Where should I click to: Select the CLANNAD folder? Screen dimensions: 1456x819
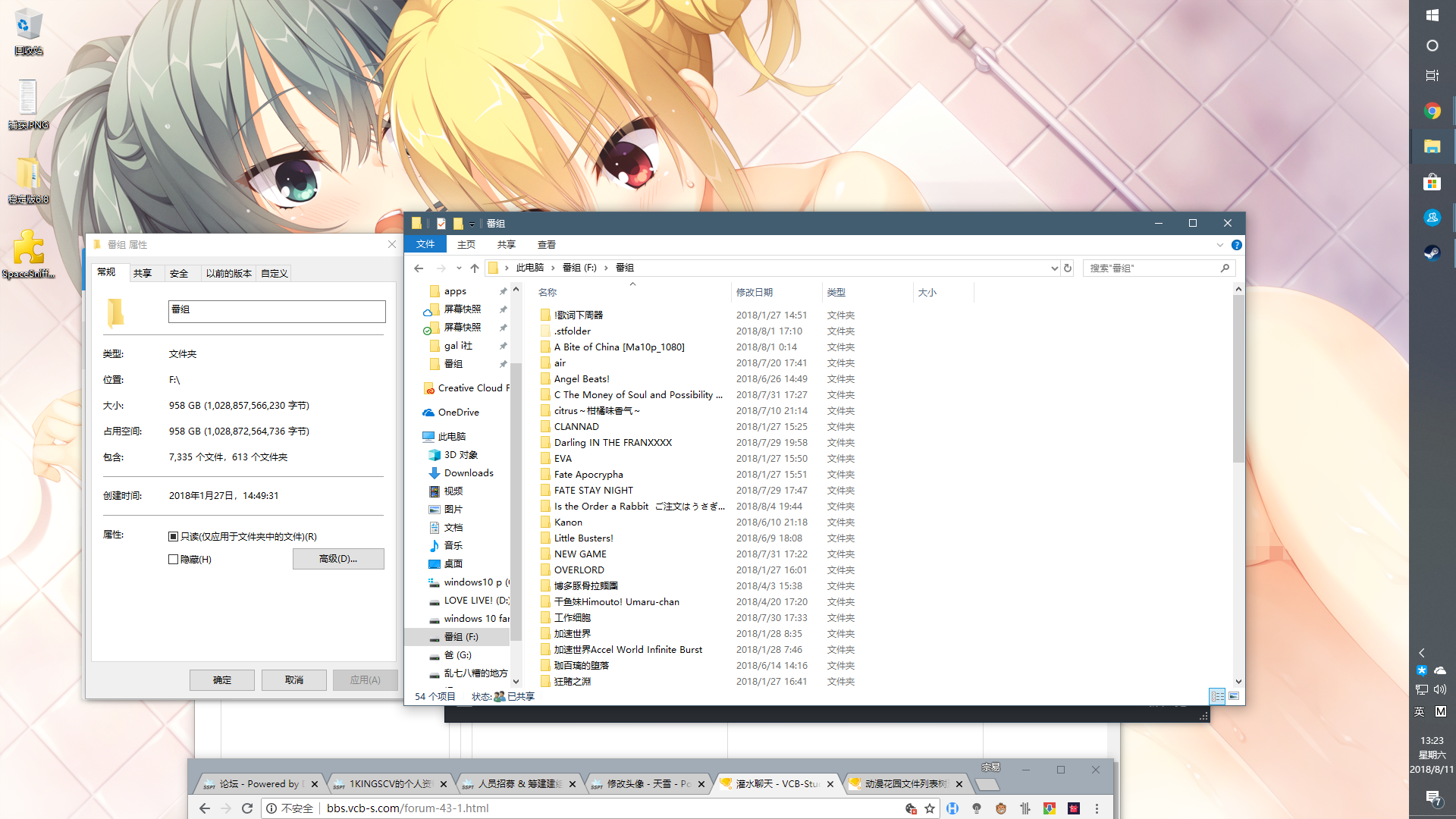(x=576, y=427)
